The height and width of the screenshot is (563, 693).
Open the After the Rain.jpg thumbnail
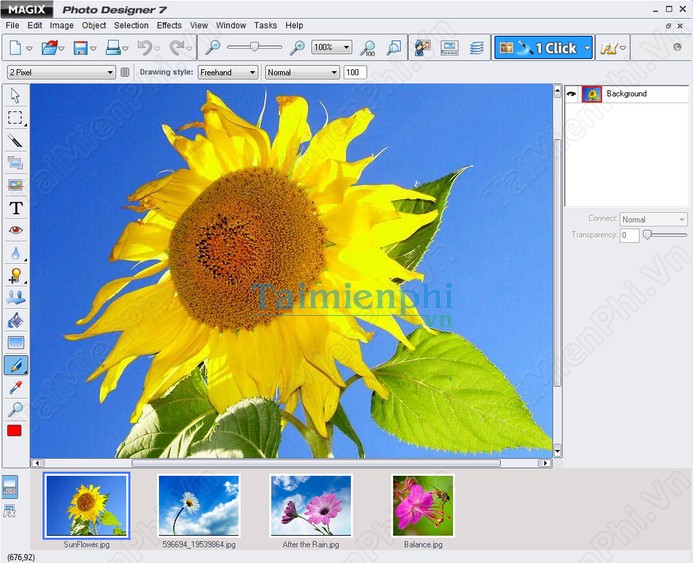(x=311, y=505)
